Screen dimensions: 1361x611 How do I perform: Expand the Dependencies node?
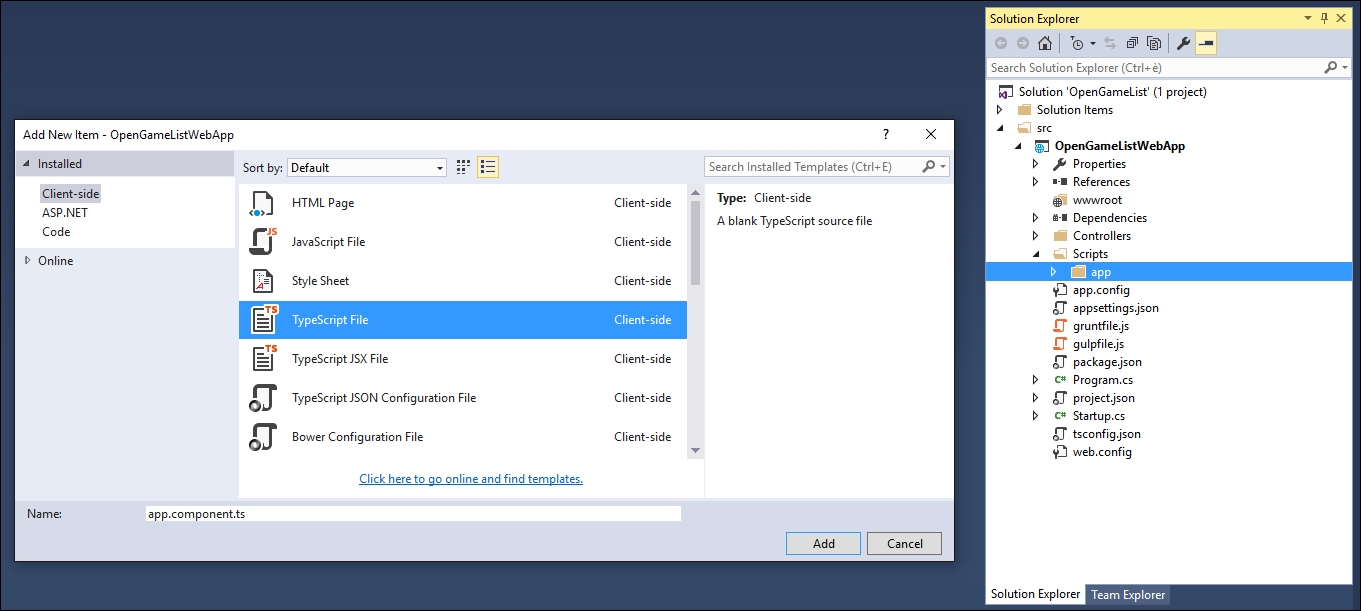click(1036, 218)
